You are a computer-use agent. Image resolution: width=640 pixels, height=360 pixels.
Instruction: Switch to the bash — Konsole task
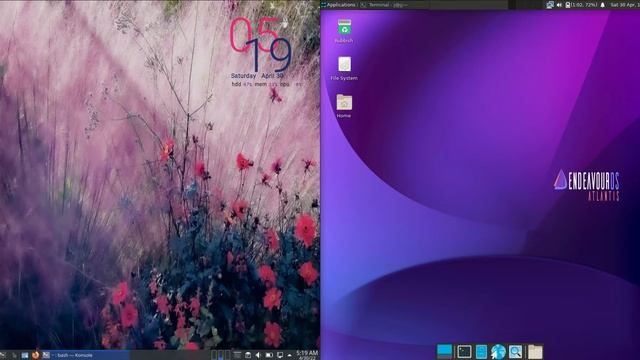click(x=87, y=356)
